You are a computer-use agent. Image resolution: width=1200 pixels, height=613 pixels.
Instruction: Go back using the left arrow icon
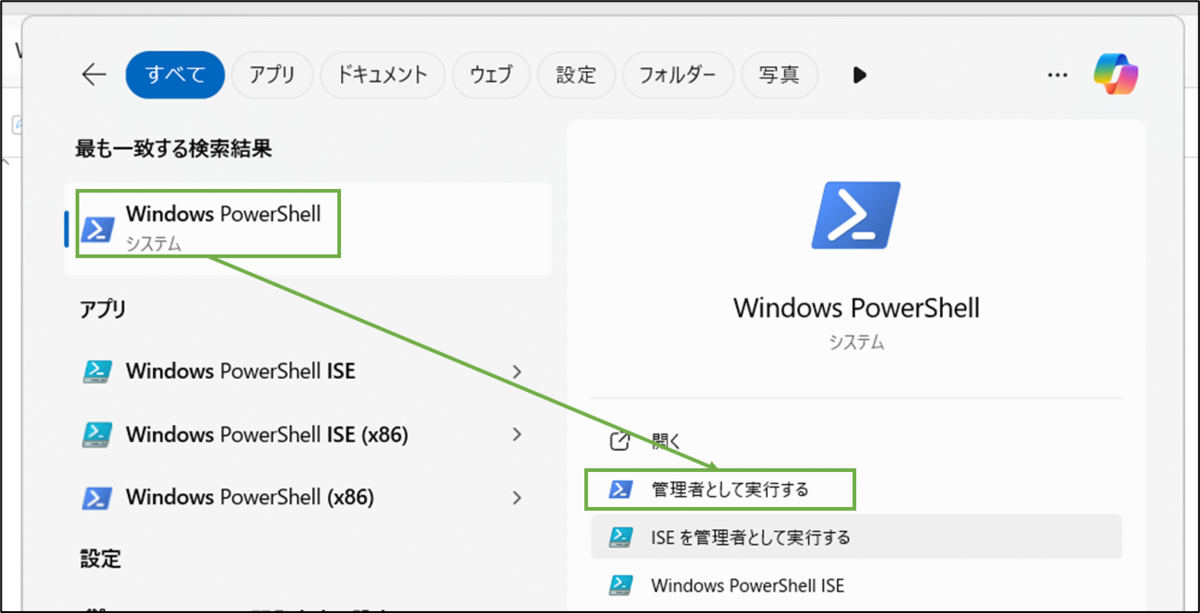[94, 75]
